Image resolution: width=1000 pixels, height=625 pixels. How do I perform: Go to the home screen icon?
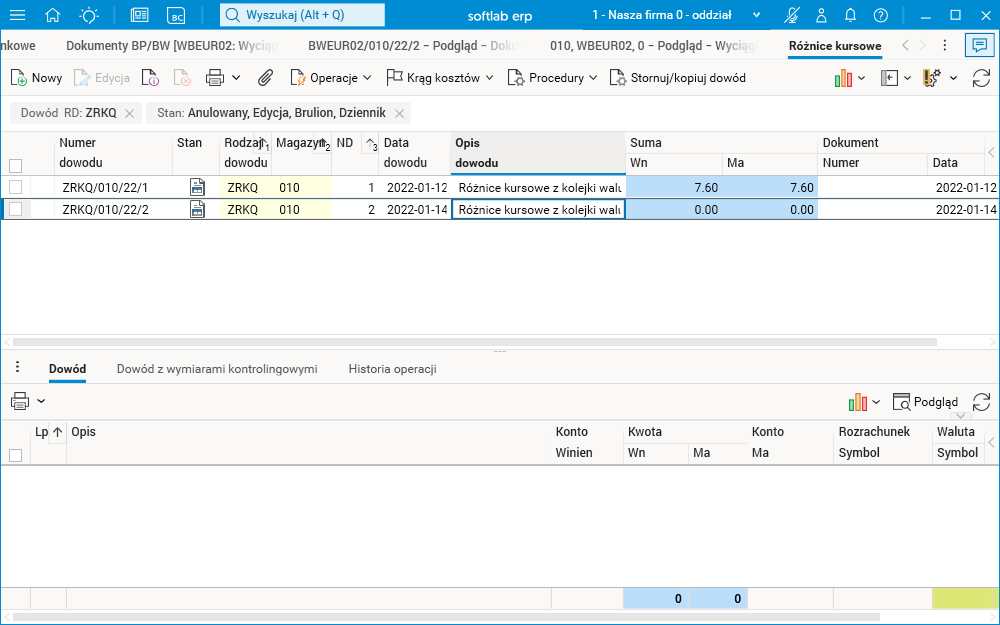(53, 16)
